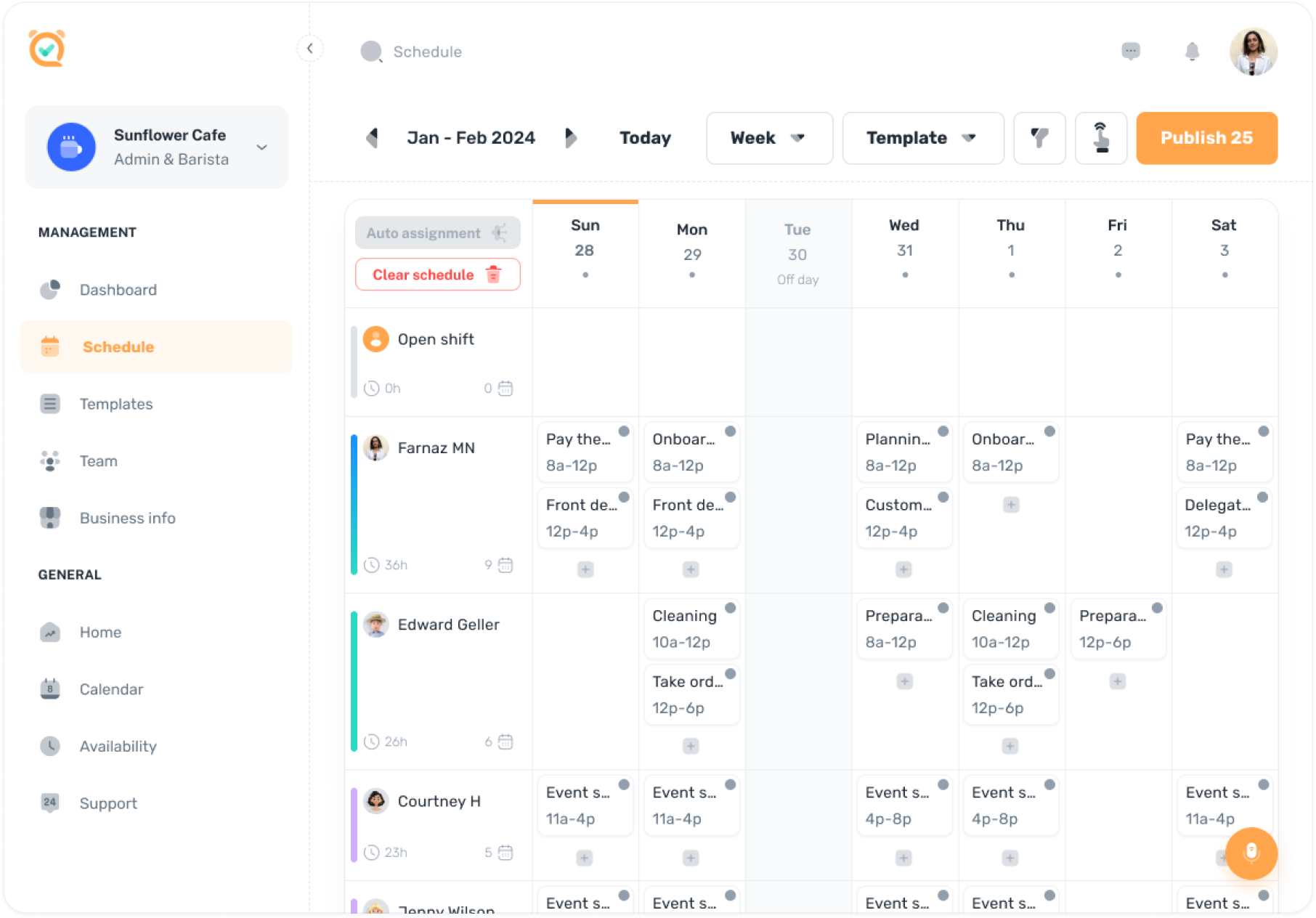Click the tap gesture icon beside the filter

1100,138
